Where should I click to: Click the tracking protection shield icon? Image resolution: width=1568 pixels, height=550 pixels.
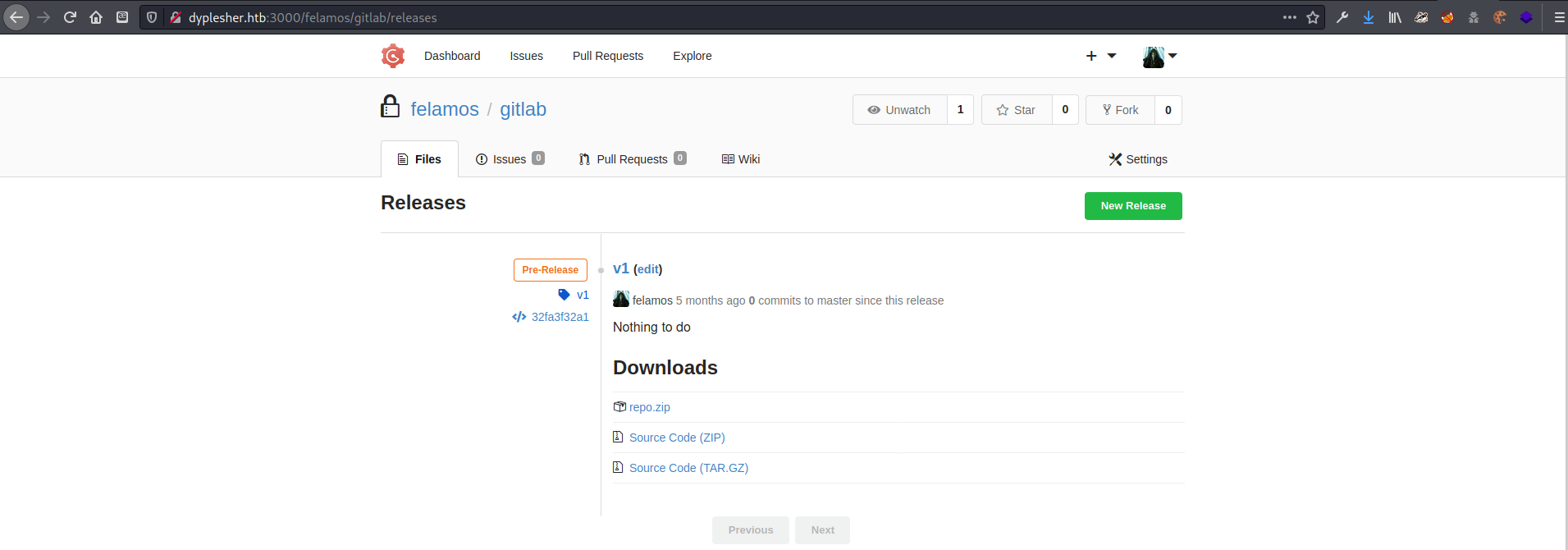tap(152, 17)
